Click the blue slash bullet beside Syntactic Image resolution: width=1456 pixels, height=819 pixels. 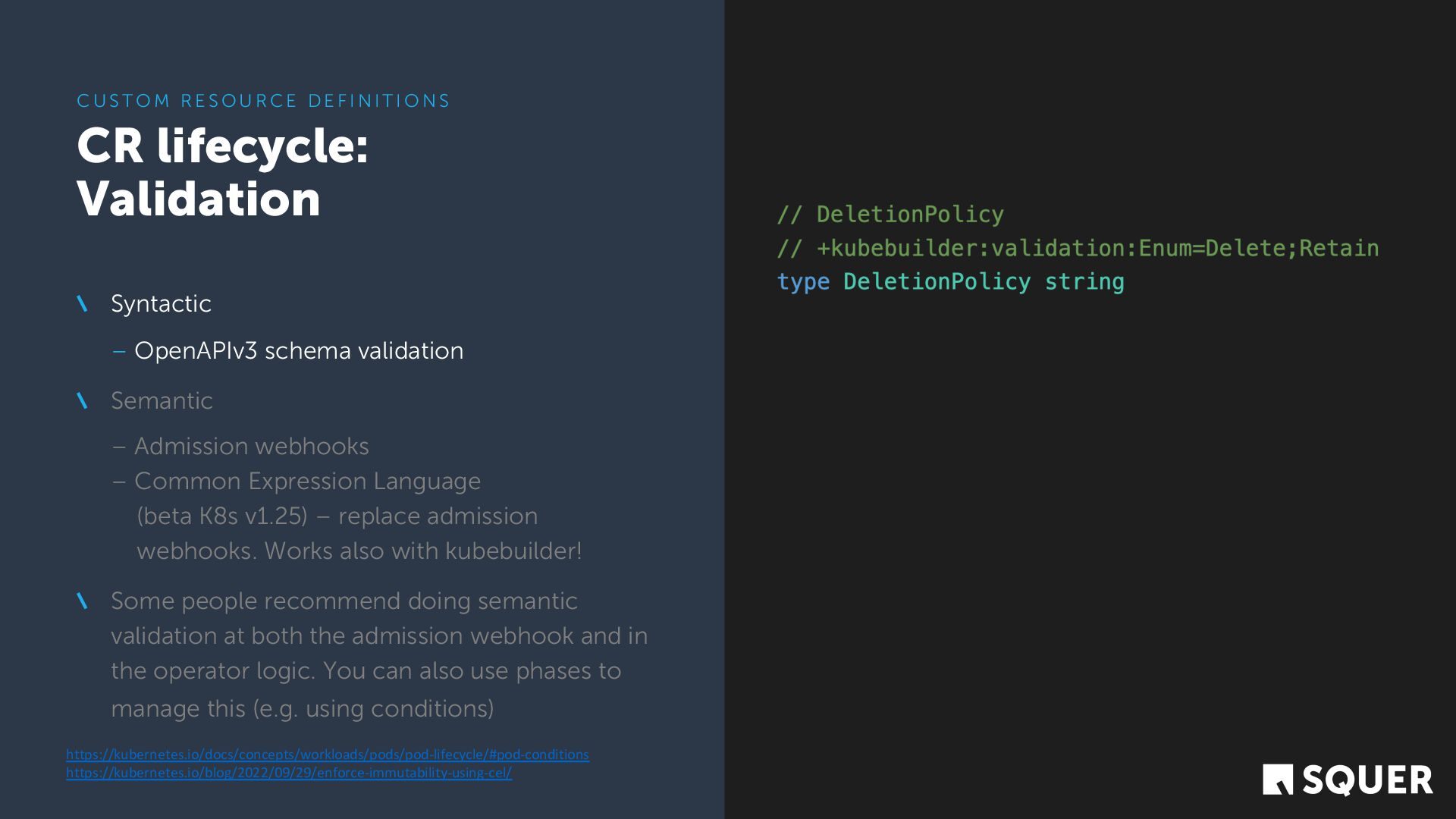83,304
